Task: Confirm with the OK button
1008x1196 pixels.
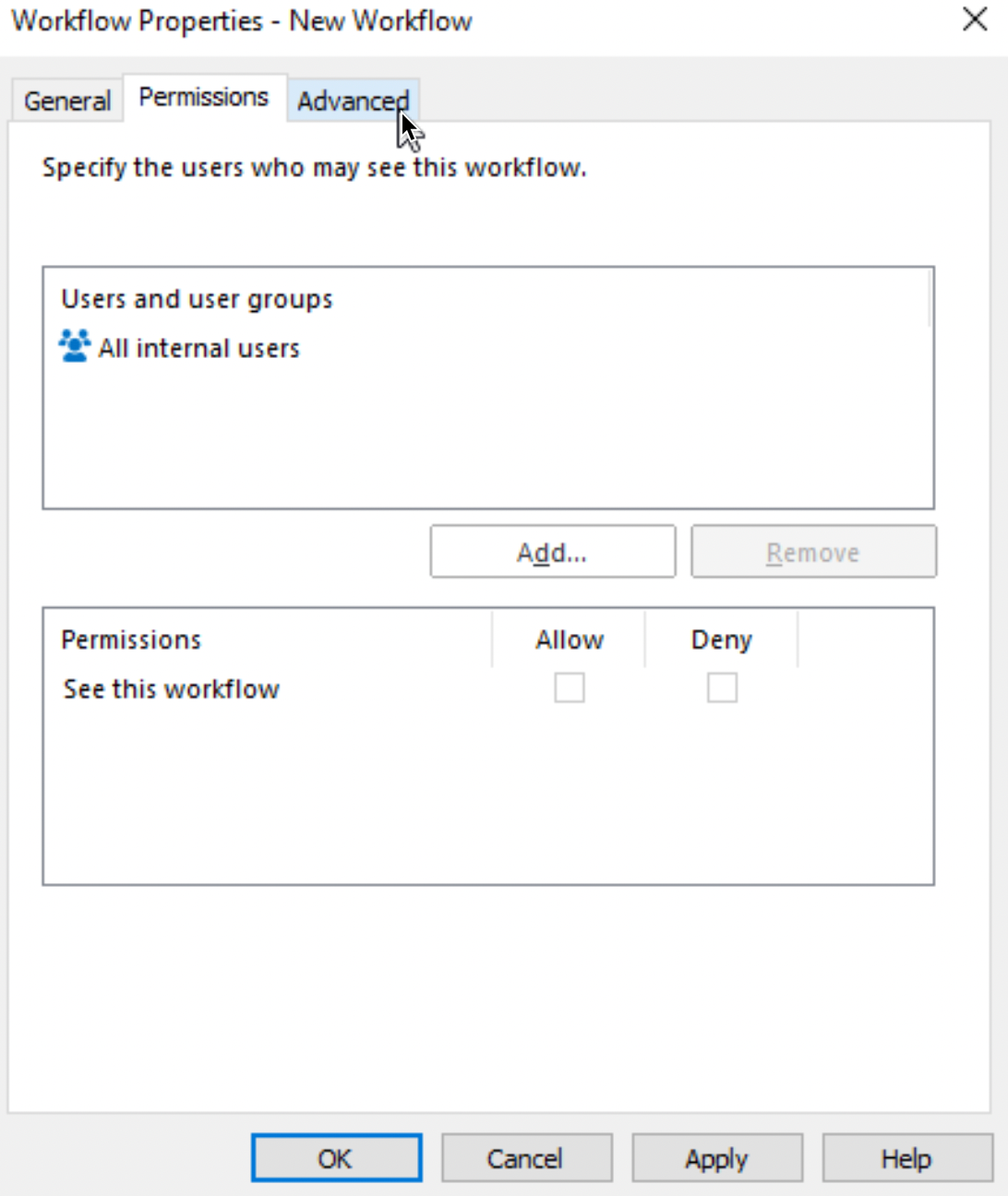Action: (x=336, y=1158)
